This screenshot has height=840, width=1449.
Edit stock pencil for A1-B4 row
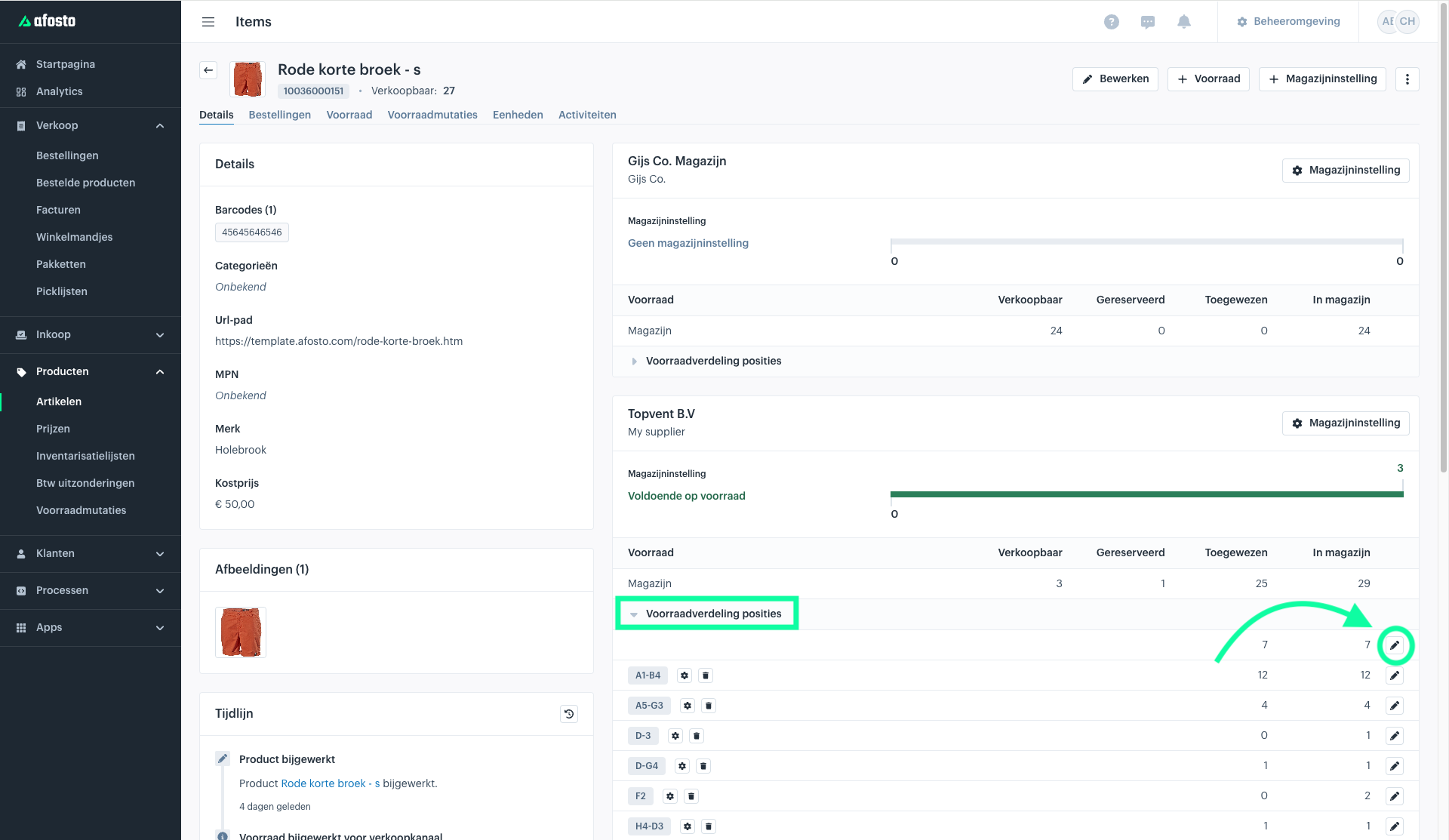point(1395,675)
